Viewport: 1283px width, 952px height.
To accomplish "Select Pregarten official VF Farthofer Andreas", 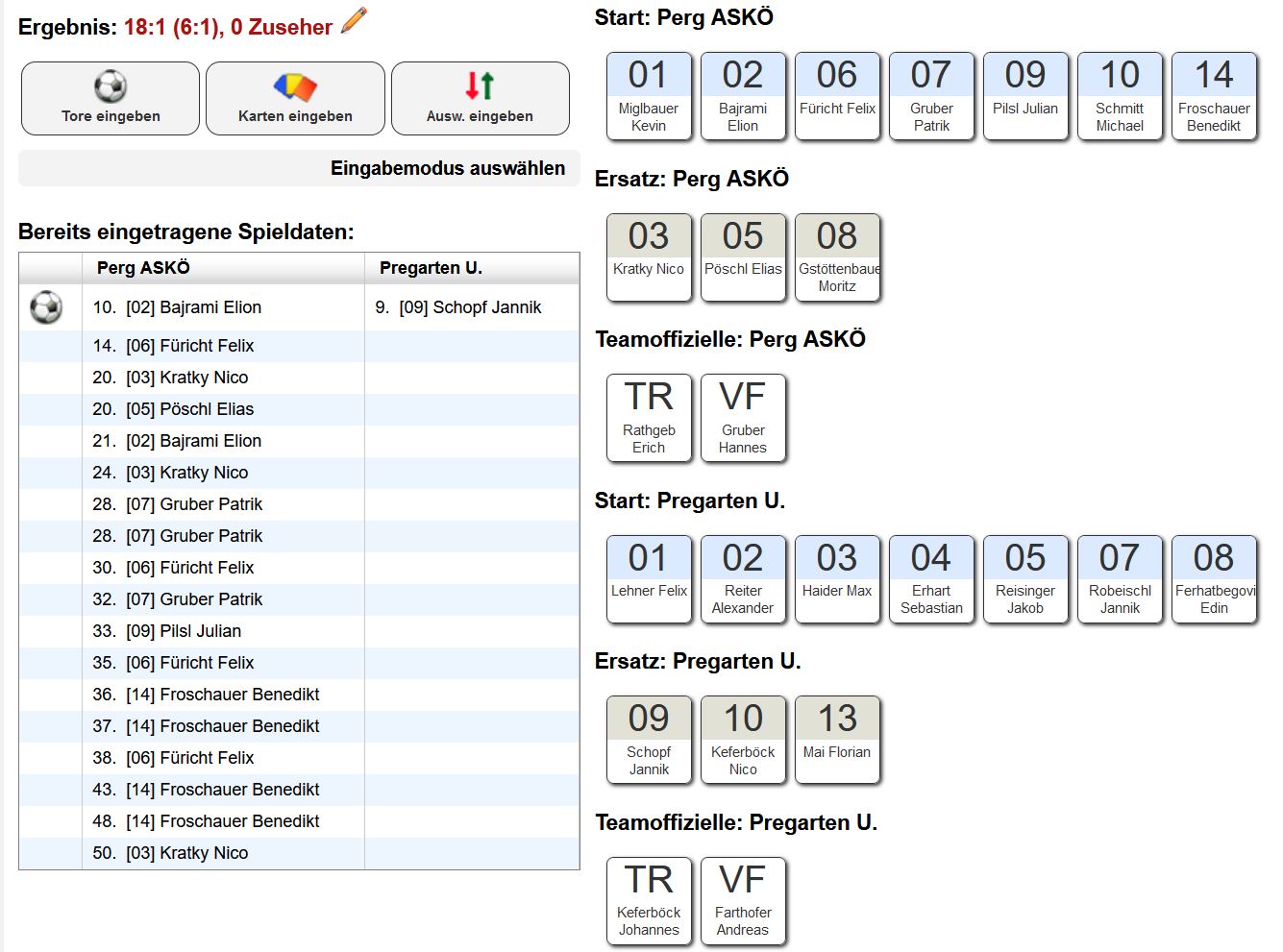I will [743, 901].
